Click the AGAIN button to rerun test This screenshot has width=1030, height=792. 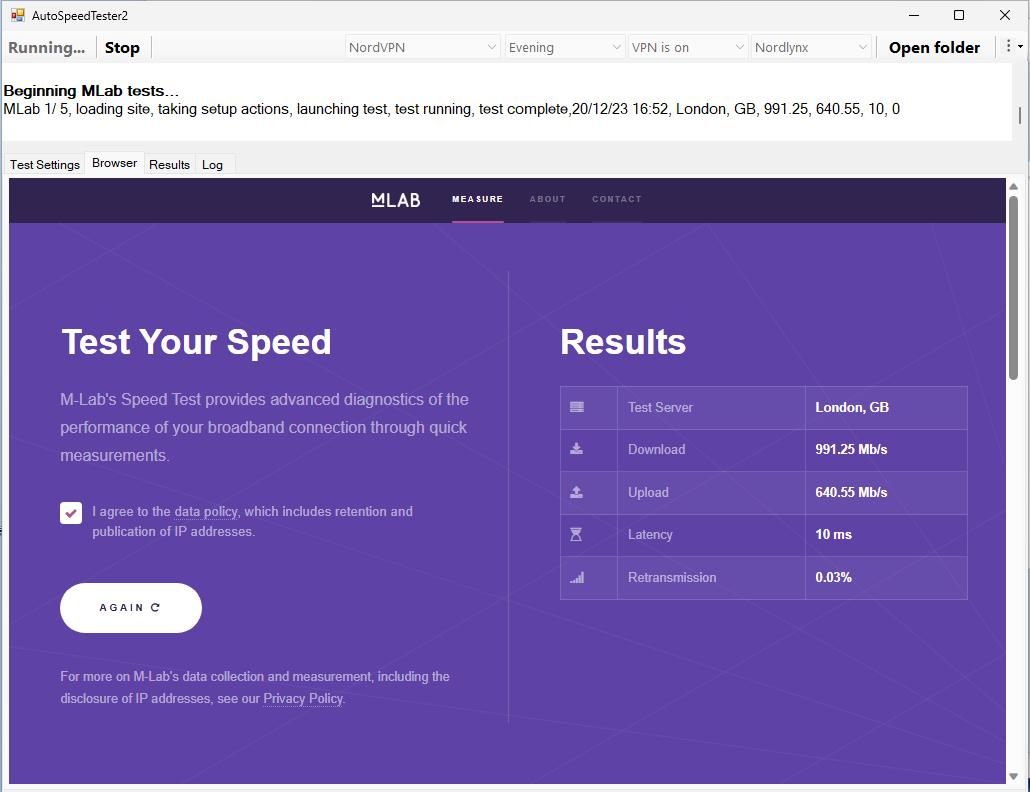tap(131, 608)
